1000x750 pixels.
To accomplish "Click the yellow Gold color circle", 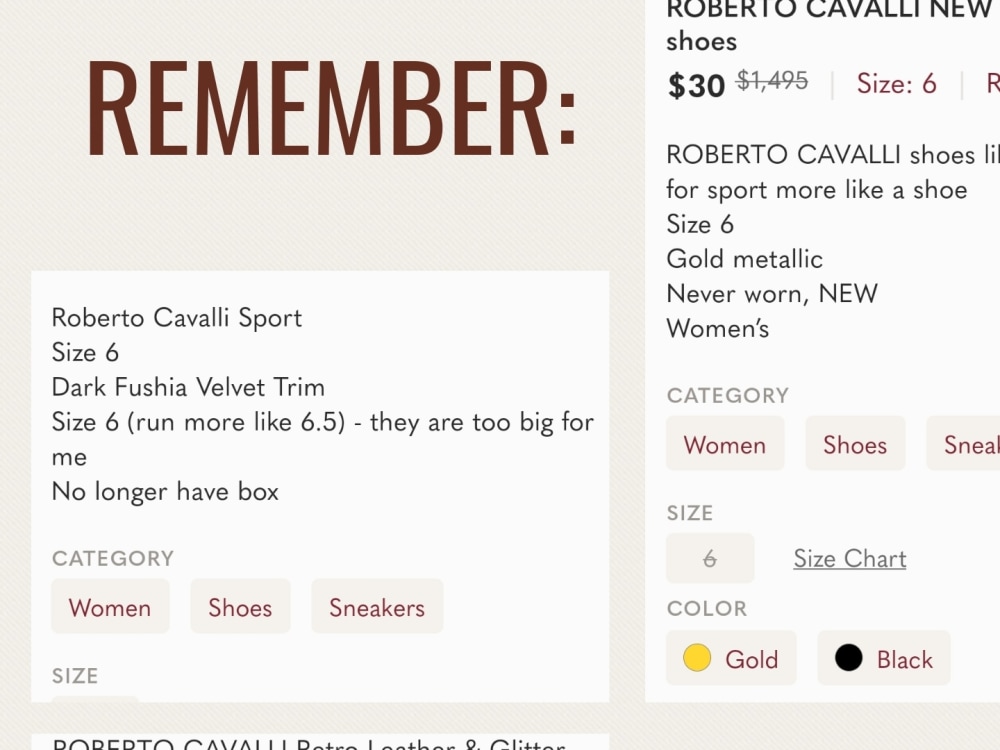I will pos(696,658).
